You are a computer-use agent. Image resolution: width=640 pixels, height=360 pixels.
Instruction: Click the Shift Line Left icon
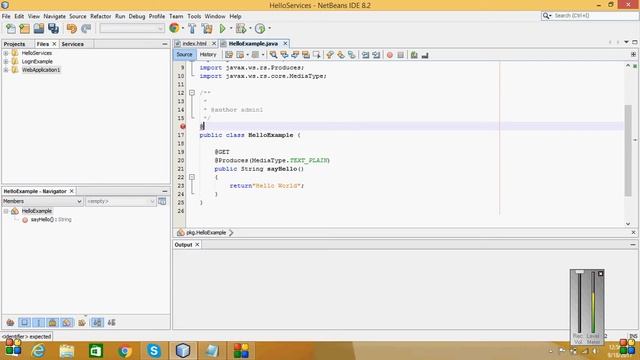(365, 55)
